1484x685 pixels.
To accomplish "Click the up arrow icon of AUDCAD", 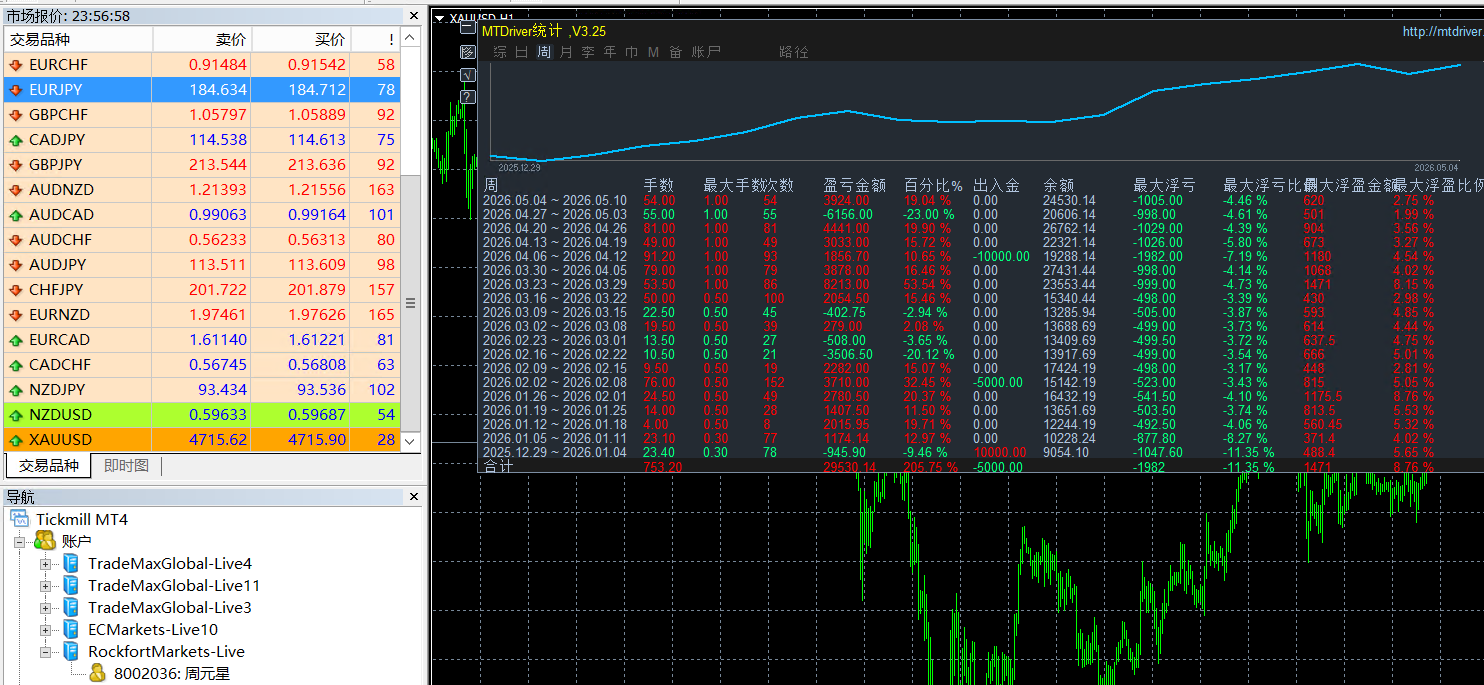I will coord(16,214).
